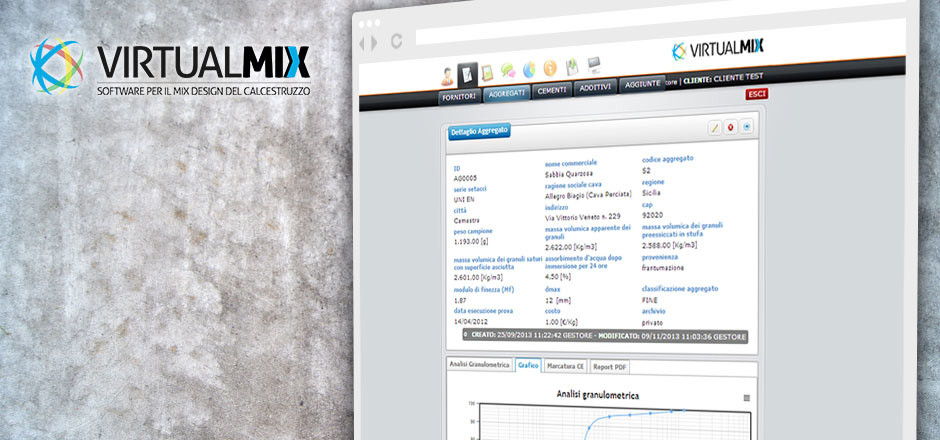Open the chat bubbles icon
Viewport: 940px width, 440px height.
508,70
